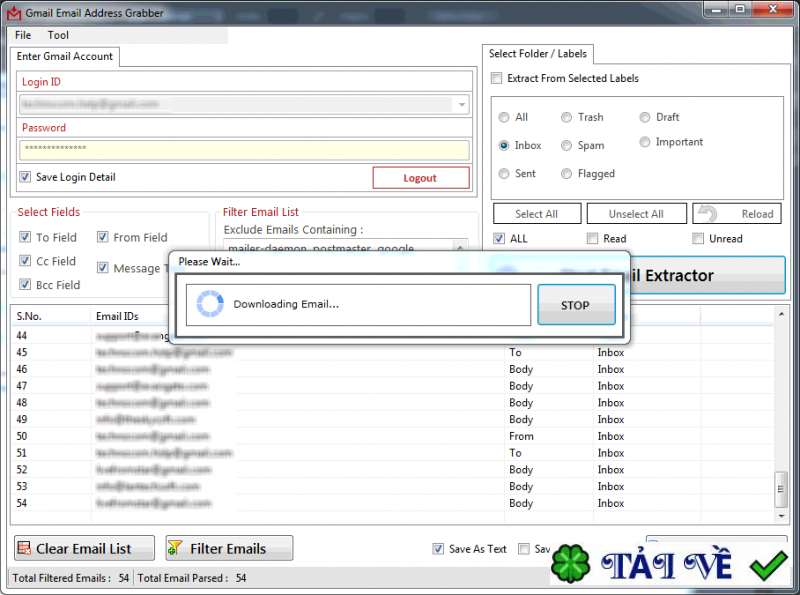This screenshot has height=595, width=800.
Task: Click the Total Filtered Emails status entry
Action: (x=71, y=578)
